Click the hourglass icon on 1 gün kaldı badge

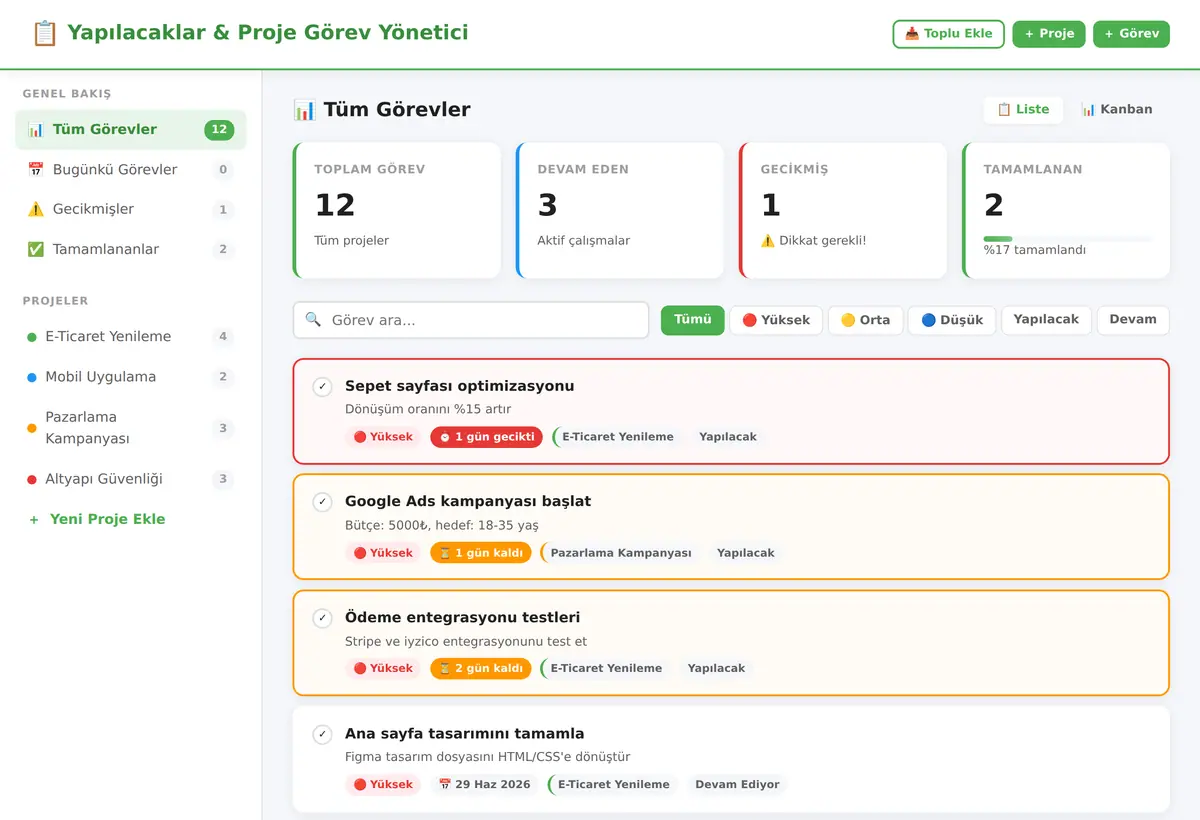[445, 553]
